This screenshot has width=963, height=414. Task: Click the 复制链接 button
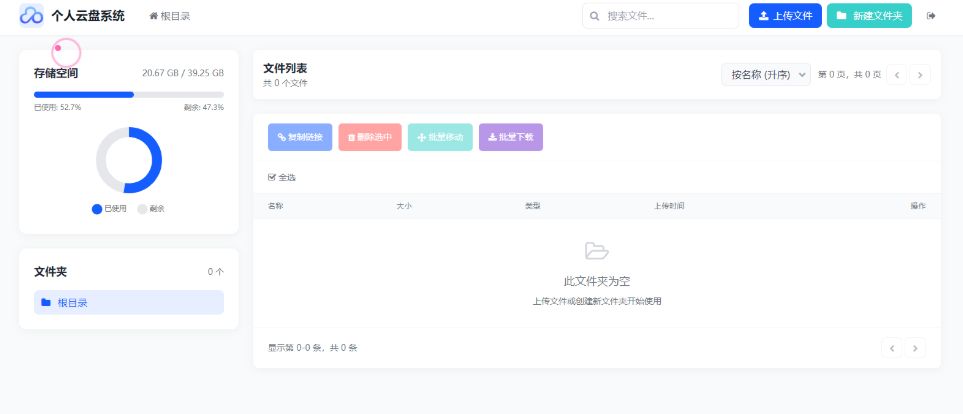point(300,137)
